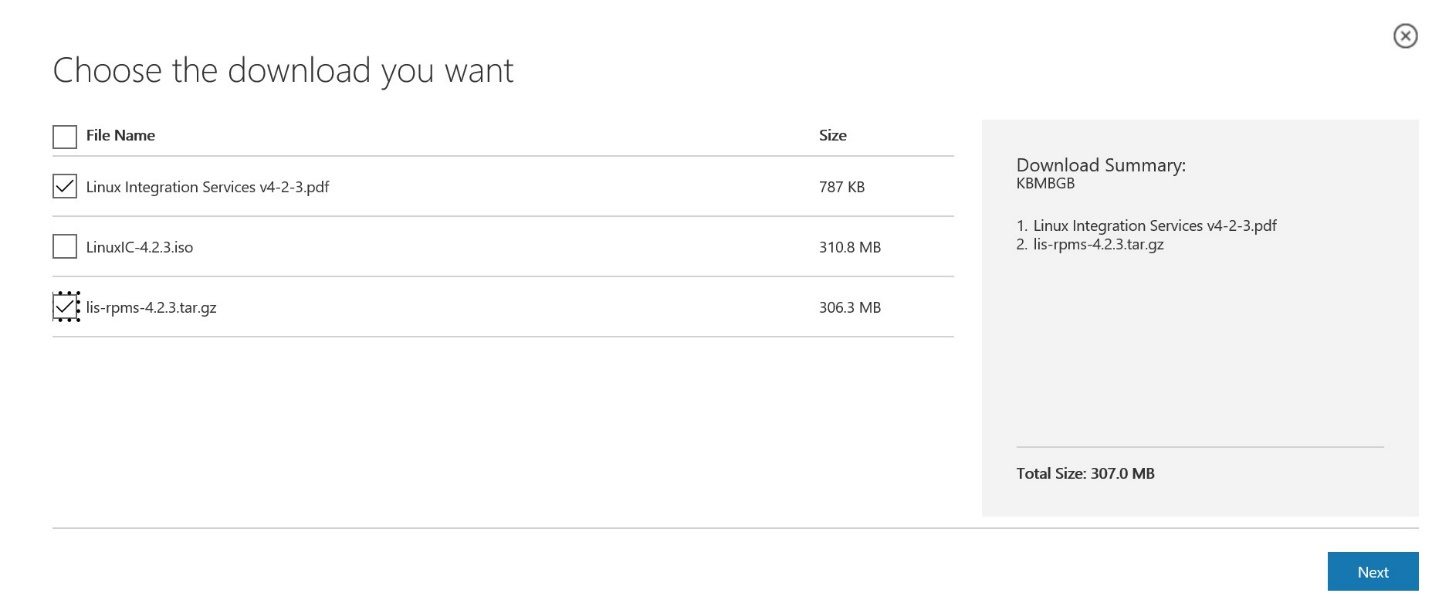Select the lis-rpms-4.2.3.tar.gz file name in the list

pos(151,308)
